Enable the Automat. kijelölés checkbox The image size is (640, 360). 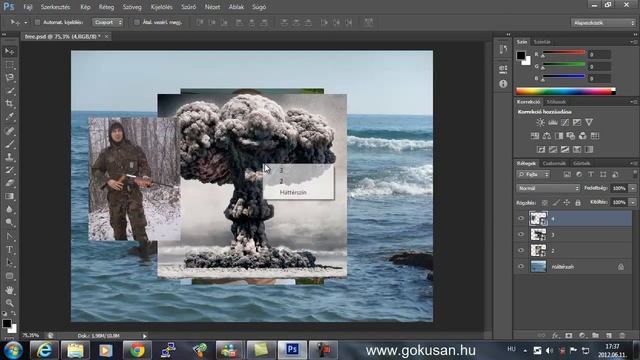click(x=38, y=22)
